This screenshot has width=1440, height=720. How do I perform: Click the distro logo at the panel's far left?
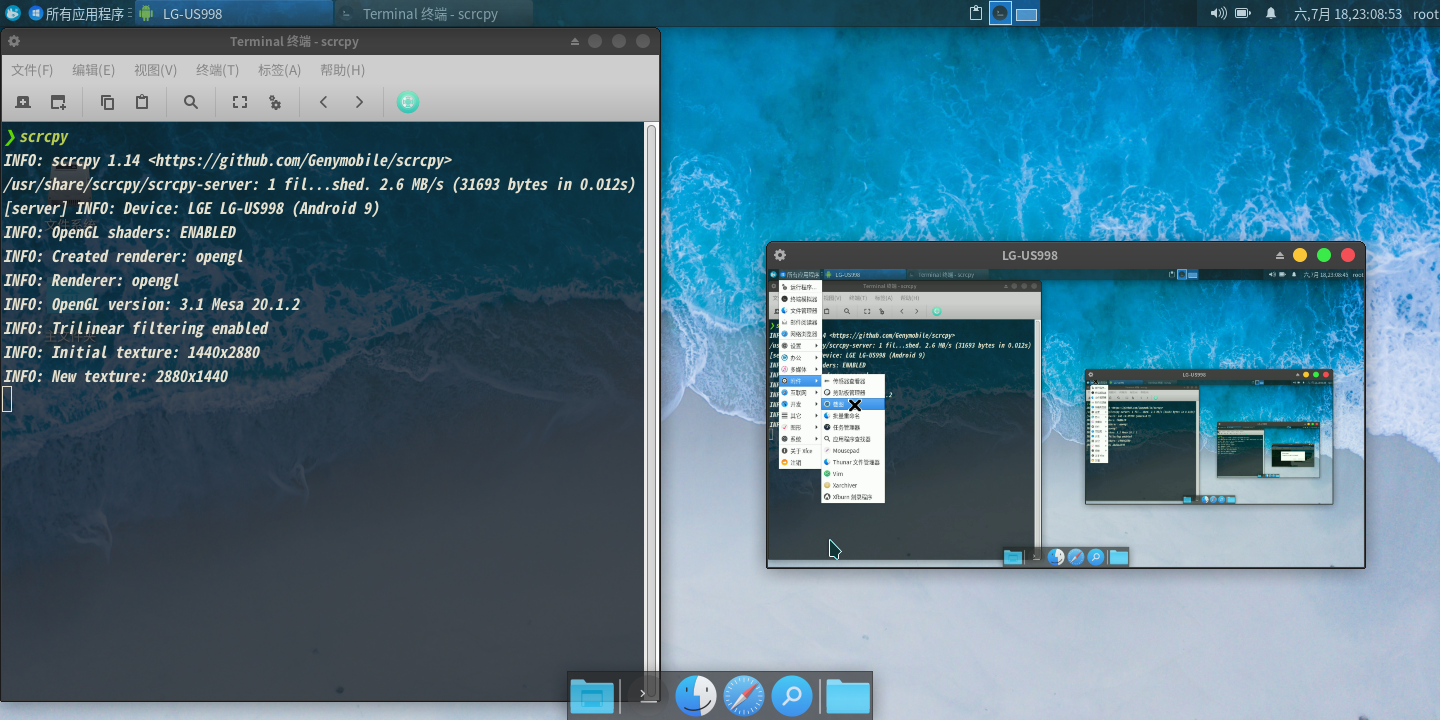(x=13, y=13)
